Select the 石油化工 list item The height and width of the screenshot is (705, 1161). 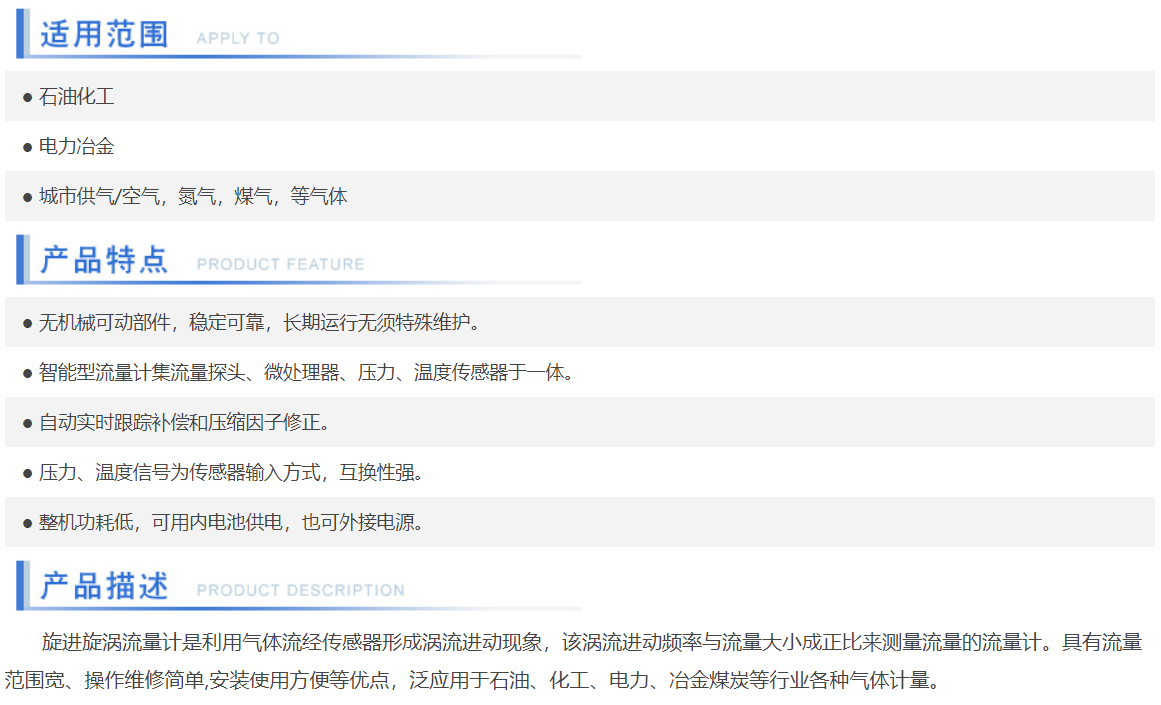click(77, 97)
